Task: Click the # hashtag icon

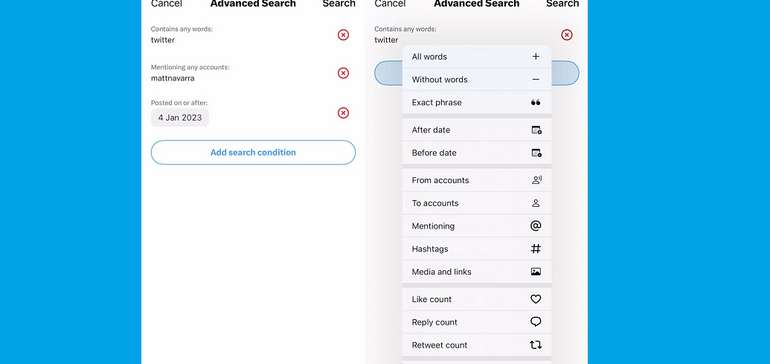Action: 536,249
